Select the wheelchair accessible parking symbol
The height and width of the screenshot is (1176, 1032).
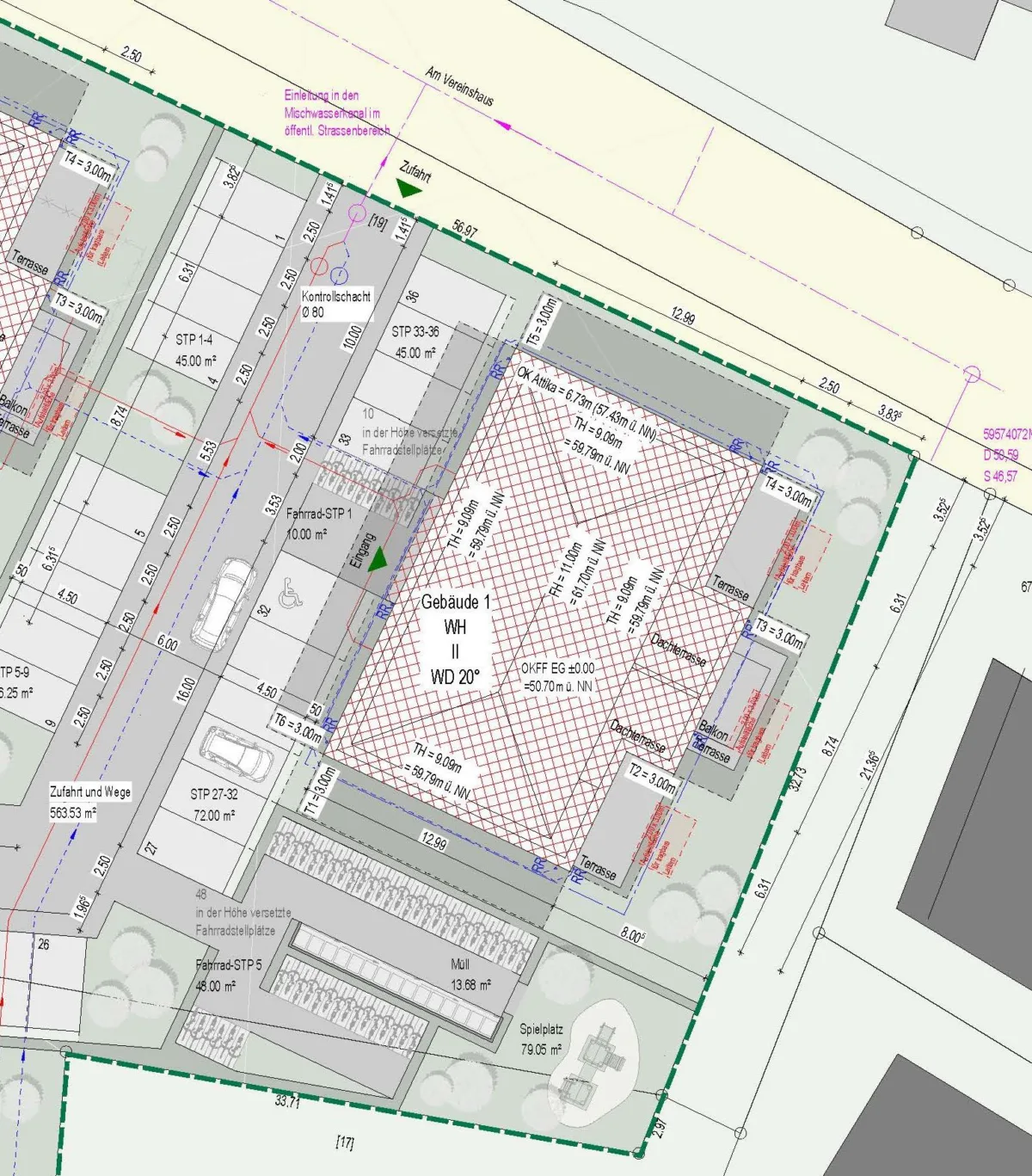(x=291, y=592)
